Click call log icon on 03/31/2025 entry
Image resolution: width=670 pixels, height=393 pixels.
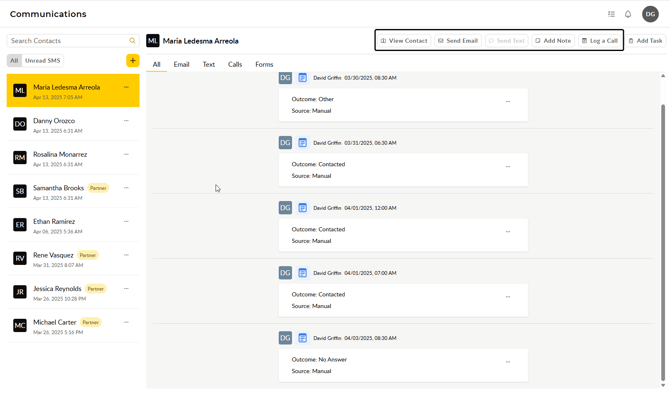click(x=303, y=143)
